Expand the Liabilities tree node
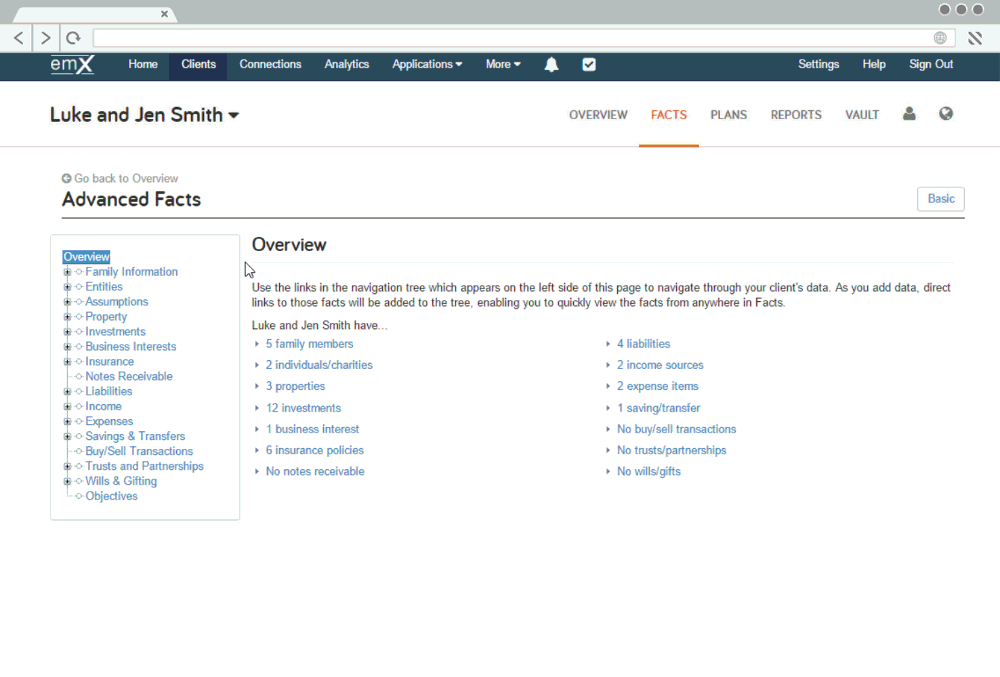The width and height of the screenshot is (1000, 677). (x=67, y=391)
